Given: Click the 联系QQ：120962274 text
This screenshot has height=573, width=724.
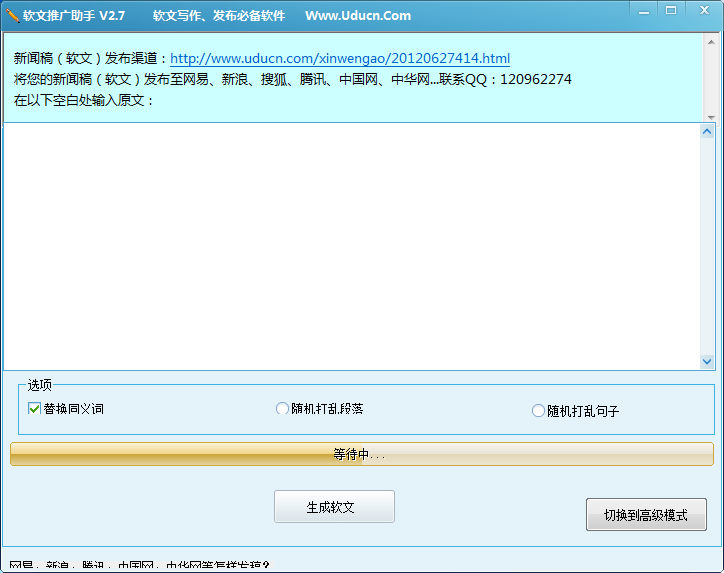Looking at the screenshot, I should 505,79.
